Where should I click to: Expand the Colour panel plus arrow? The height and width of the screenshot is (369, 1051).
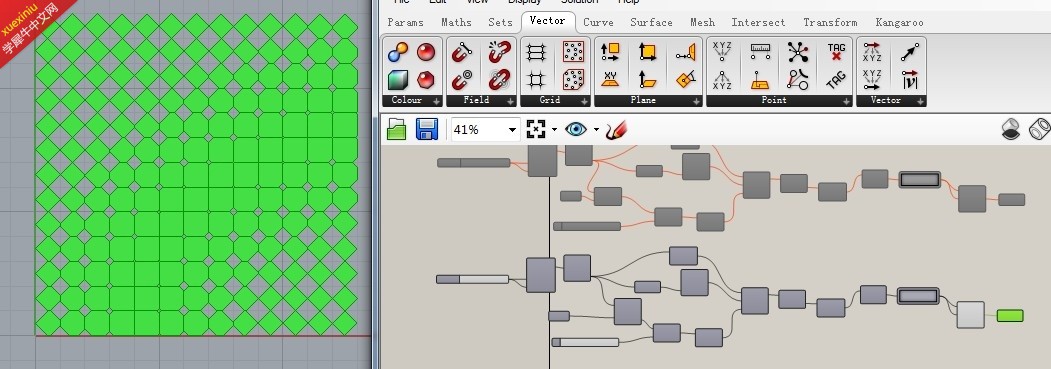coord(436,101)
